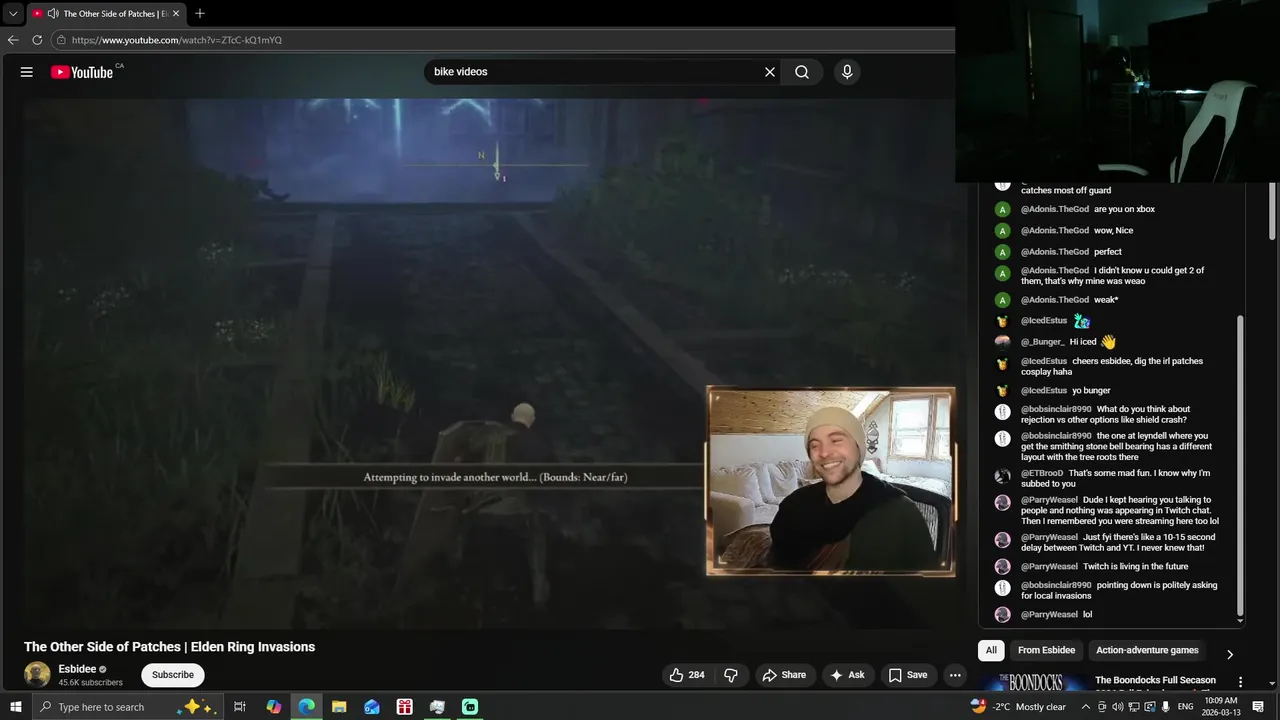Go to YouTube home via the logo
This screenshot has width=1280, height=720.
click(x=82, y=72)
